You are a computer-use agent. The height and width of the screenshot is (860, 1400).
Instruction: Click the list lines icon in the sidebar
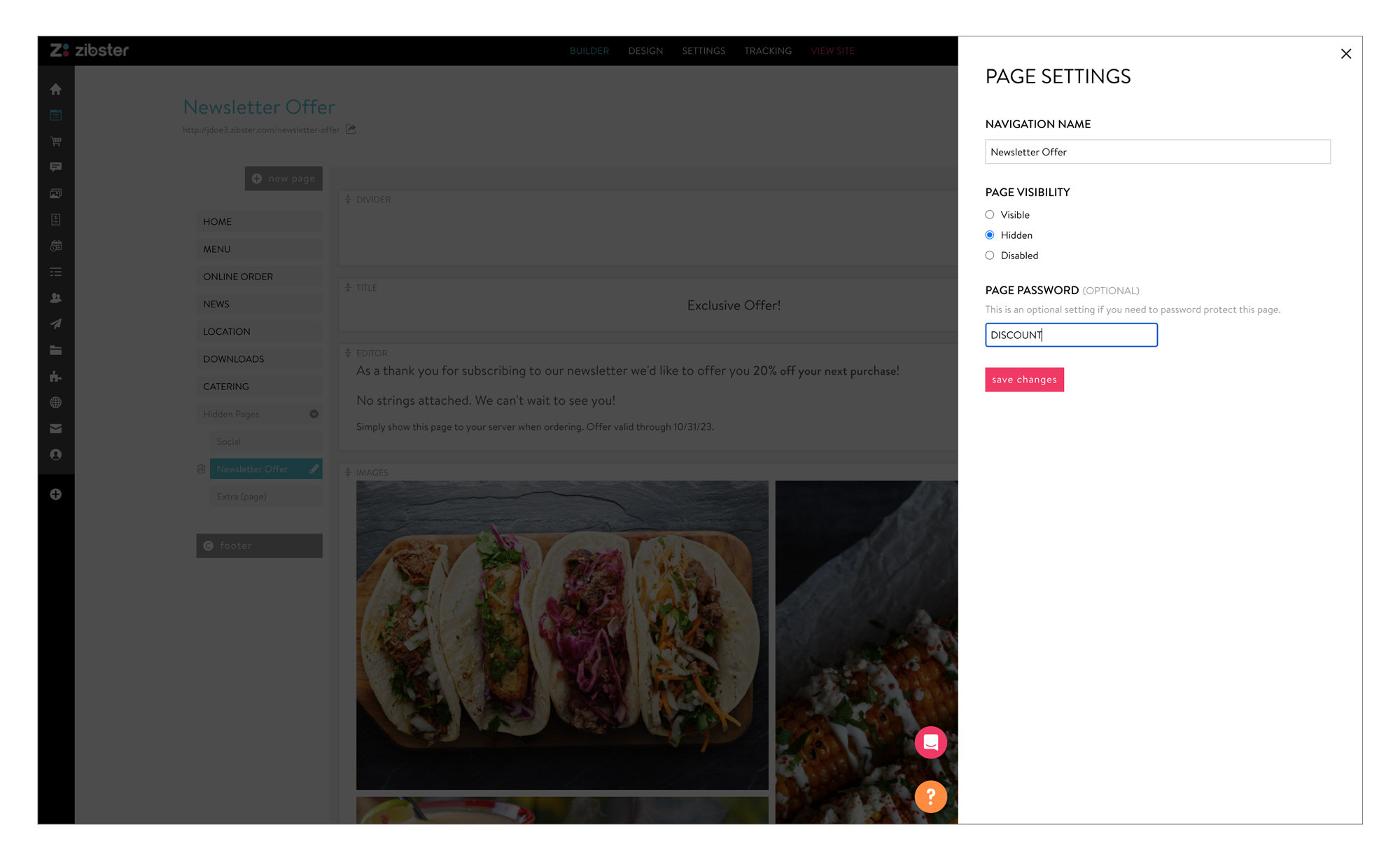click(56, 272)
